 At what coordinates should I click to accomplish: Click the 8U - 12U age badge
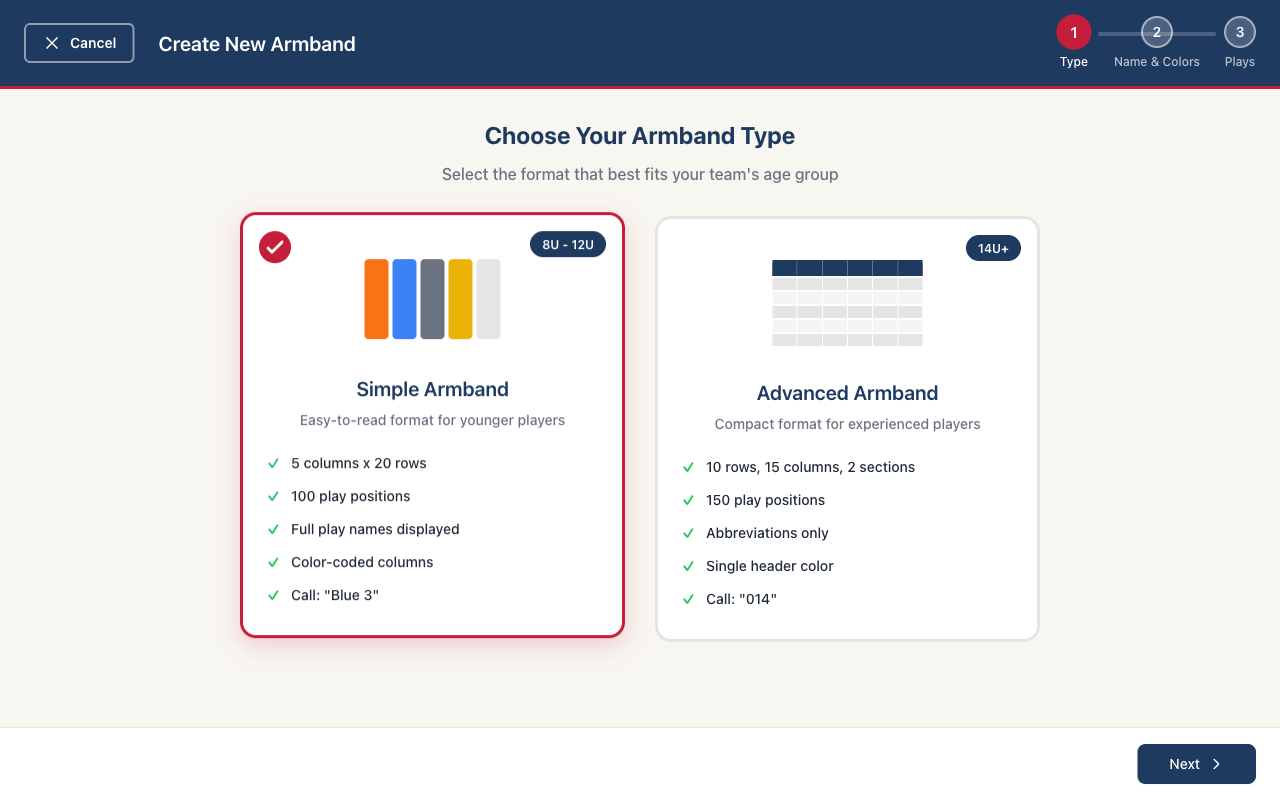coord(567,244)
